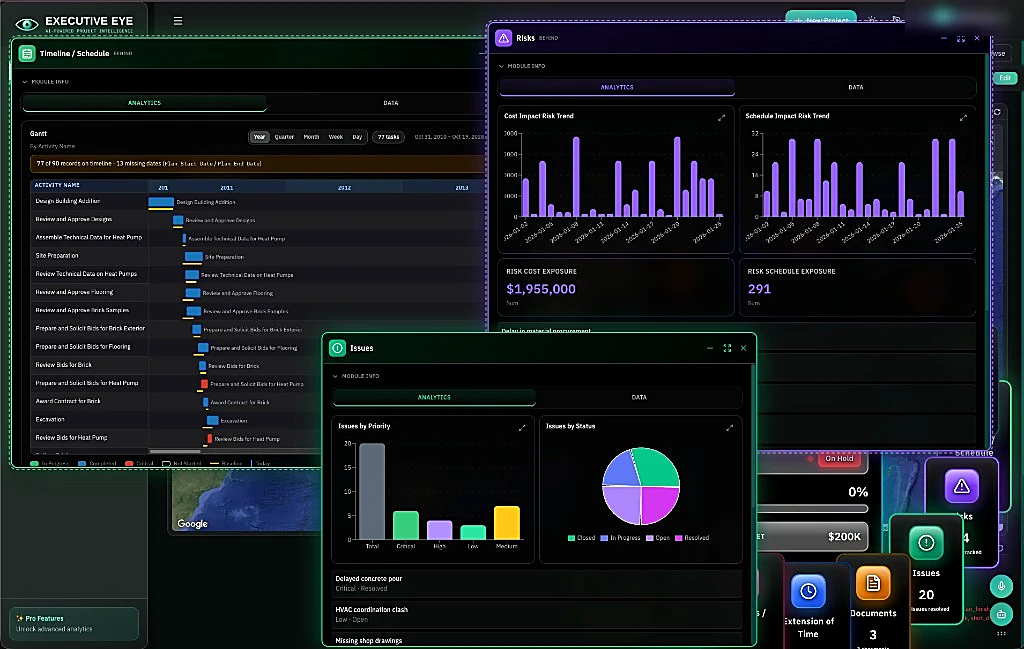Open Analytics tab in Risks window
The image size is (1024, 649).
(617, 87)
